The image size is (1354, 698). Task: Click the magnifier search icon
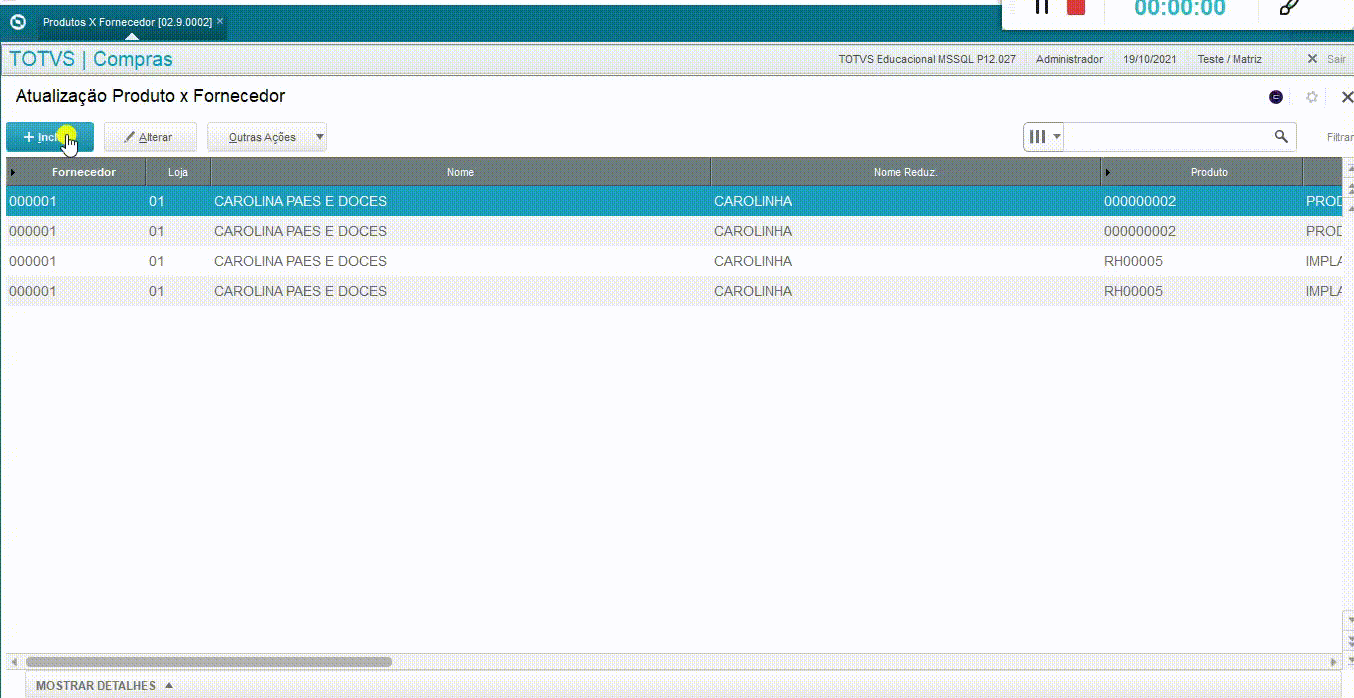click(x=1281, y=137)
